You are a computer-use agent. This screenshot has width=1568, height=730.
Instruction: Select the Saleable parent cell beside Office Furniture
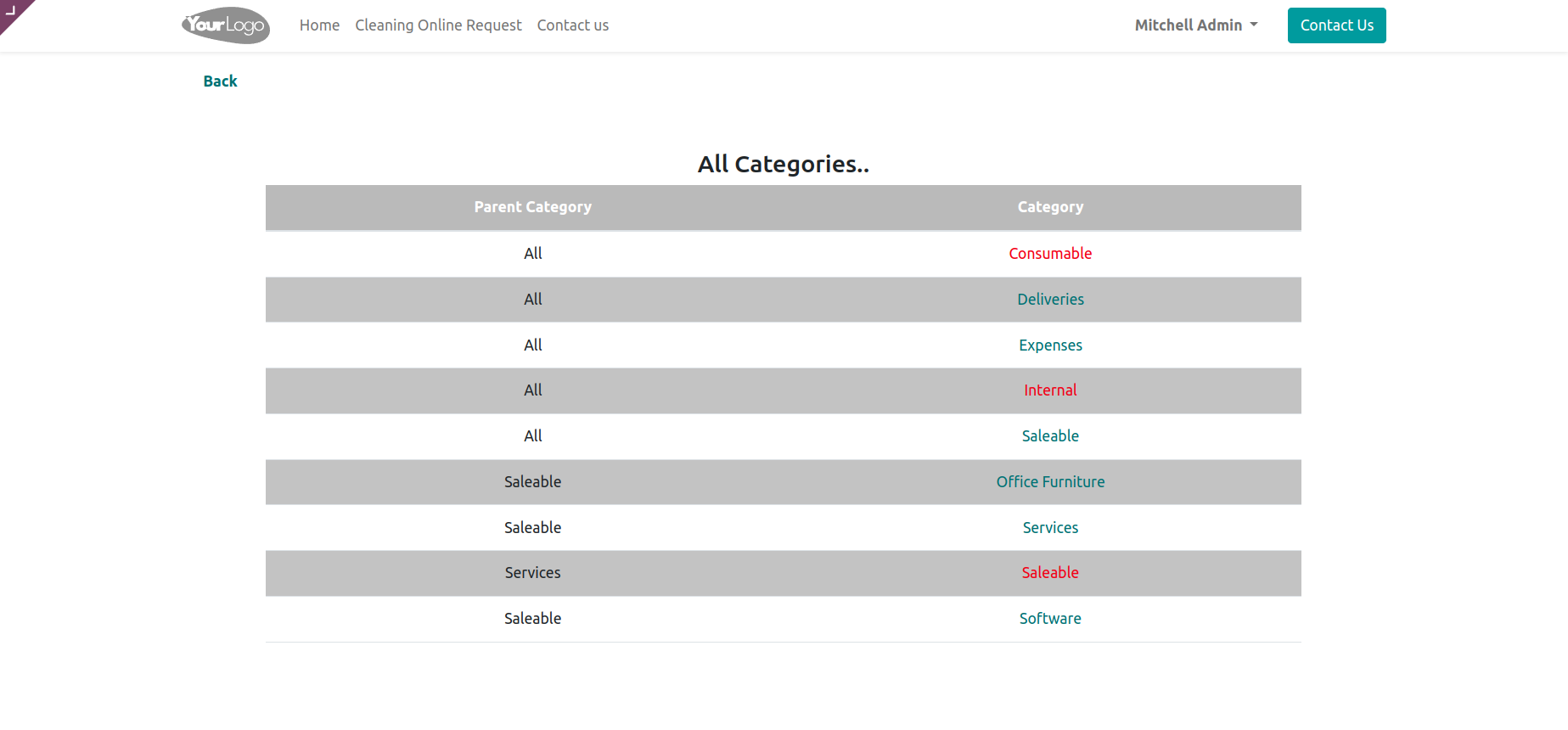(532, 482)
